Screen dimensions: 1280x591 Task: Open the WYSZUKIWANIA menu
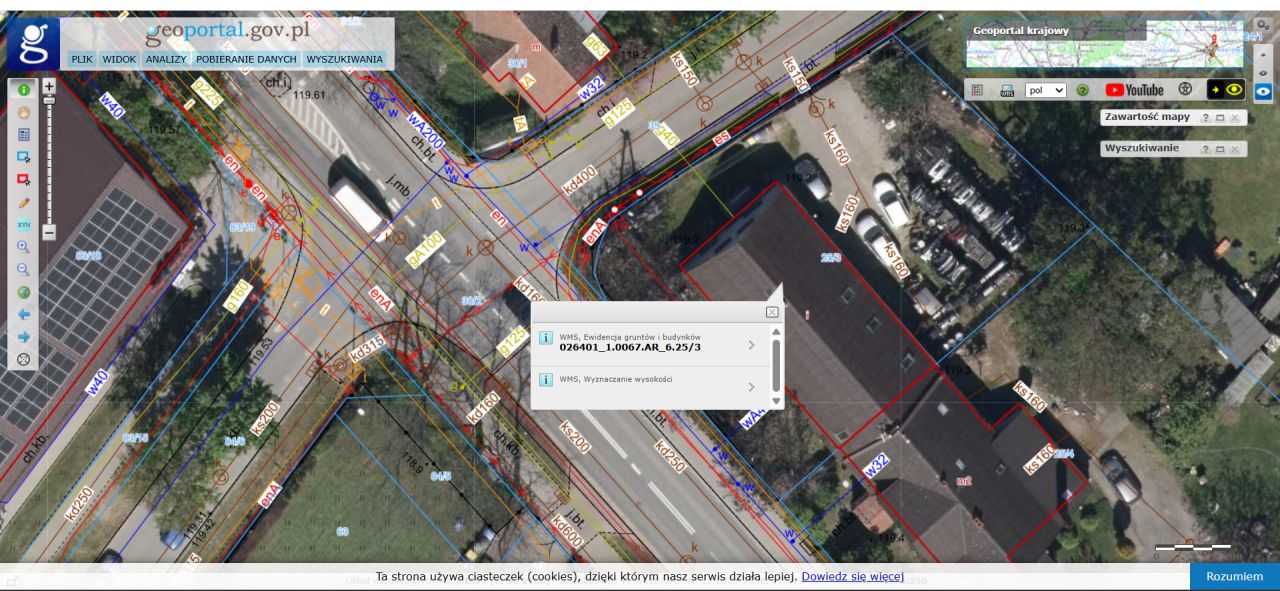point(345,59)
